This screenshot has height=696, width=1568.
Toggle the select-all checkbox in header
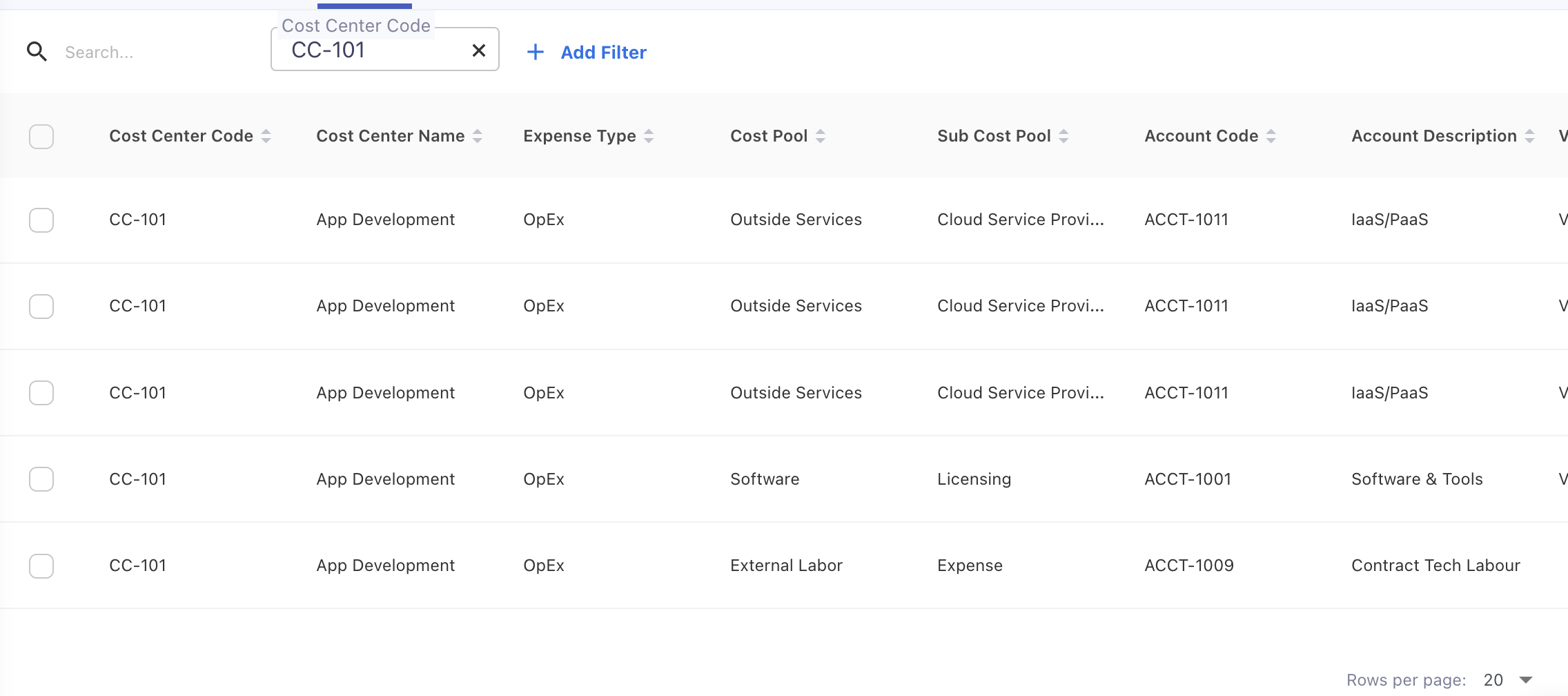[41, 137]
